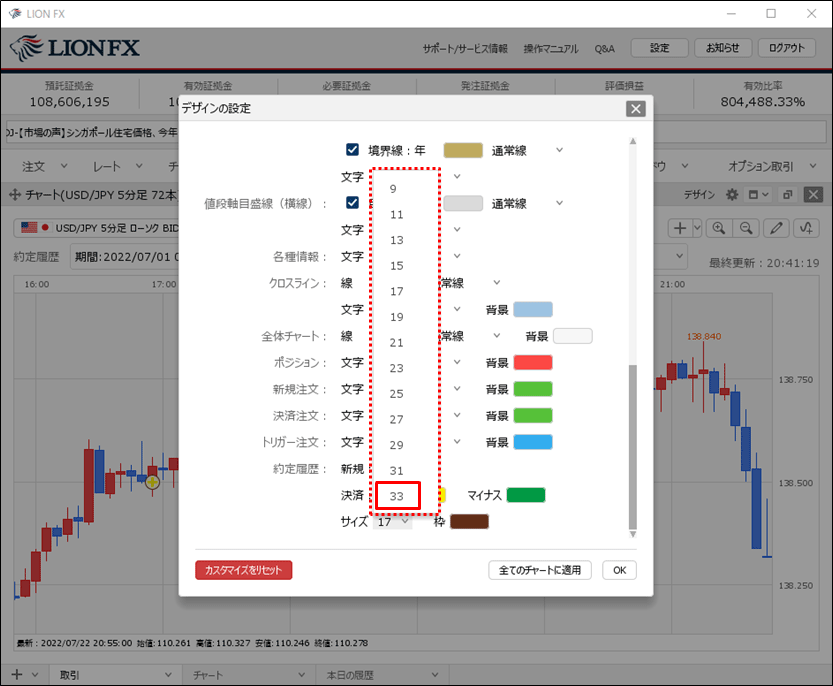This screenshot has height=686, width=833.
Task: Toggle the 値段軸目盛線（横線） checkbox
Action: tap(352, 203)
